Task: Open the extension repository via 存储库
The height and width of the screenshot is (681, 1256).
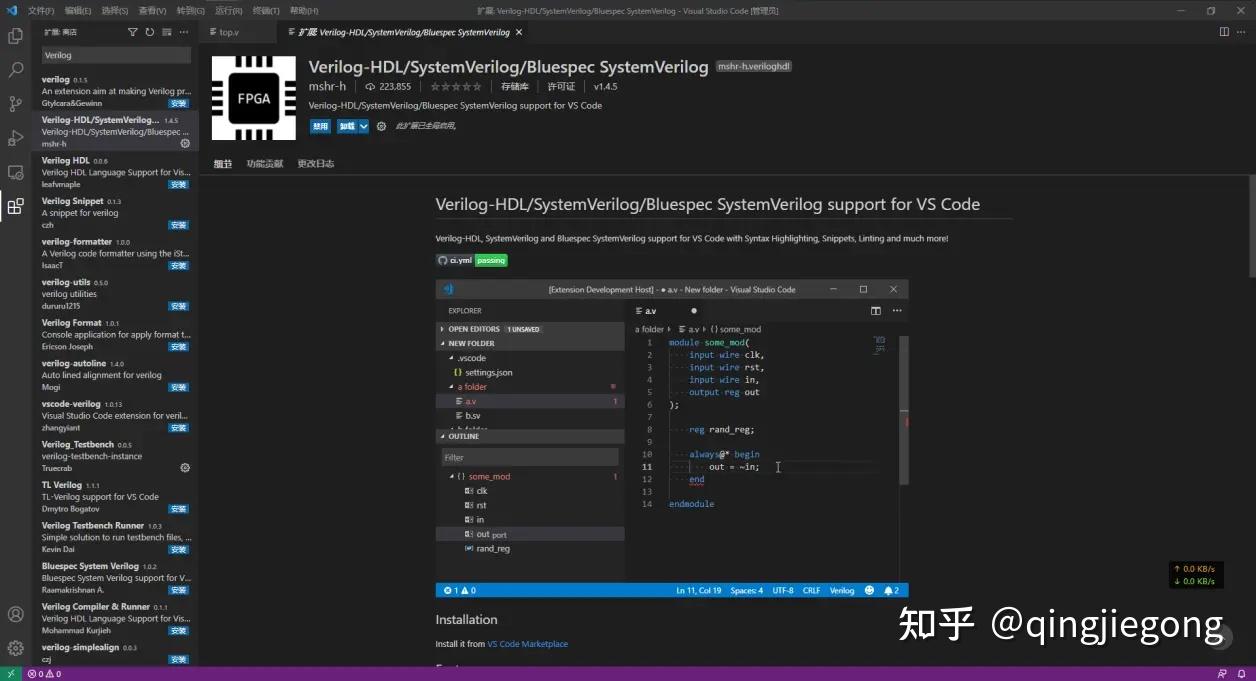Action: (514, 86)
